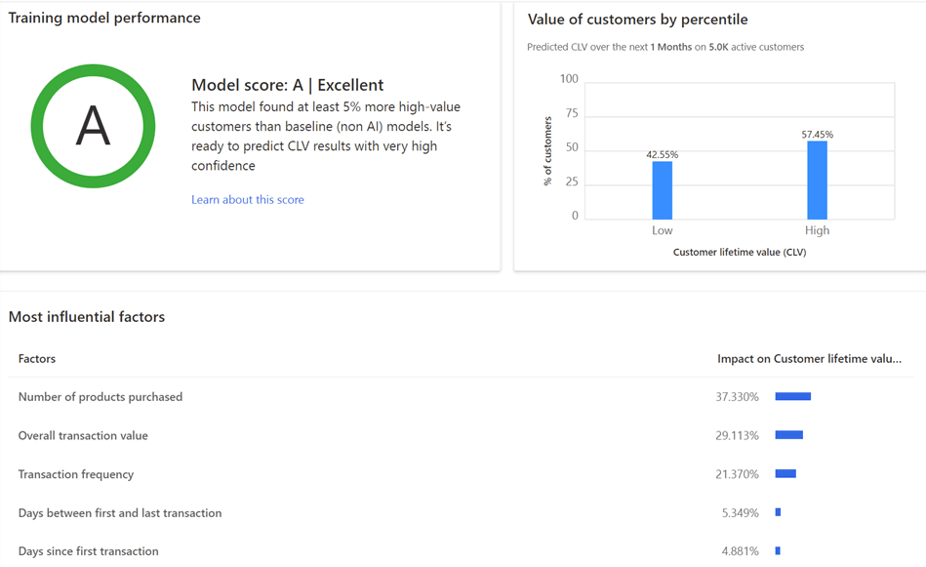Image resolution: width=926 pixels, height=567 pixels.
Task: Select the Transaction frequency factor
Action: [x=76, y=474]
